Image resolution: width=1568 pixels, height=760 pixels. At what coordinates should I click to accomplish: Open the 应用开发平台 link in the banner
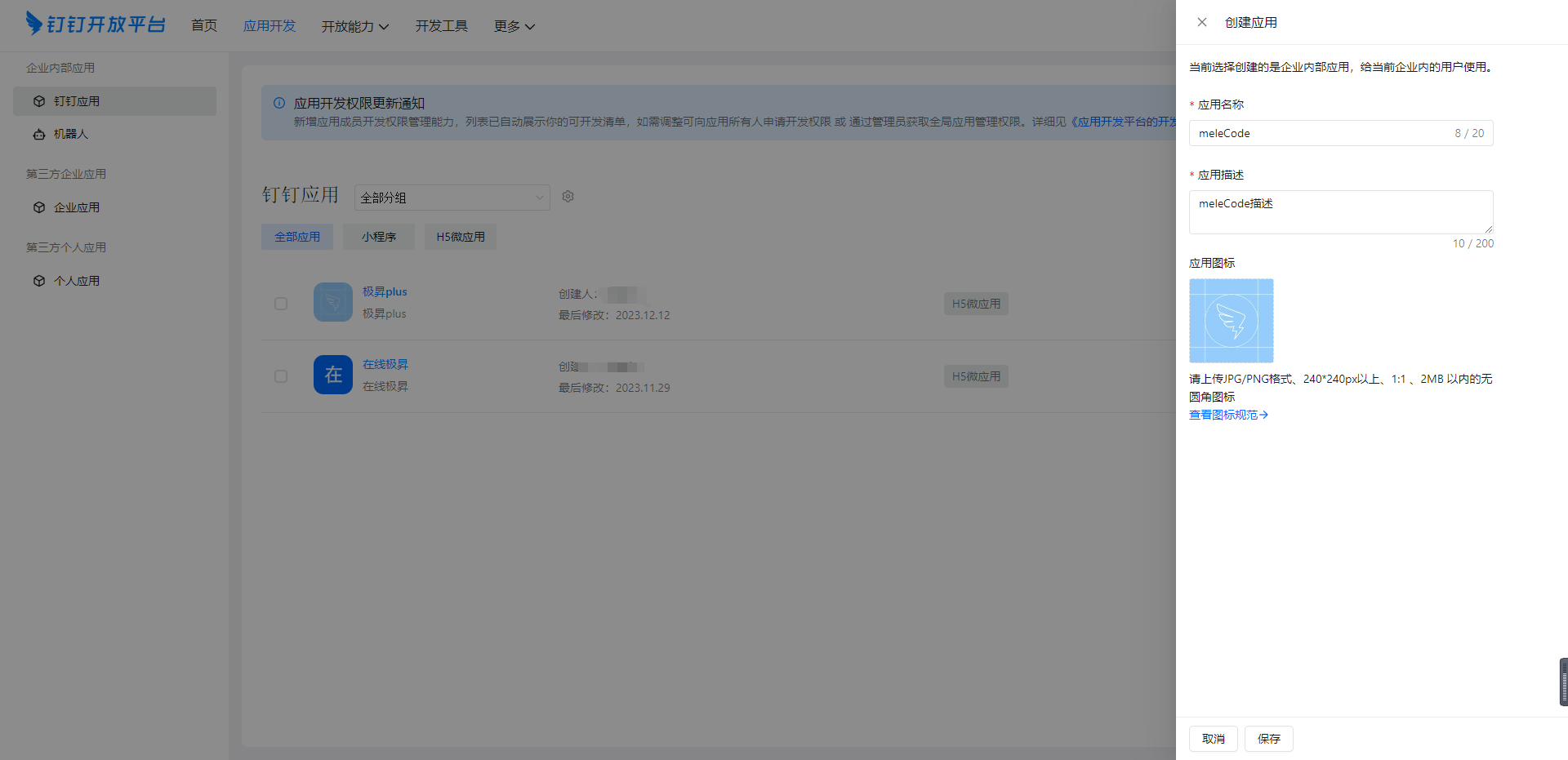[x=1124, y=122]
